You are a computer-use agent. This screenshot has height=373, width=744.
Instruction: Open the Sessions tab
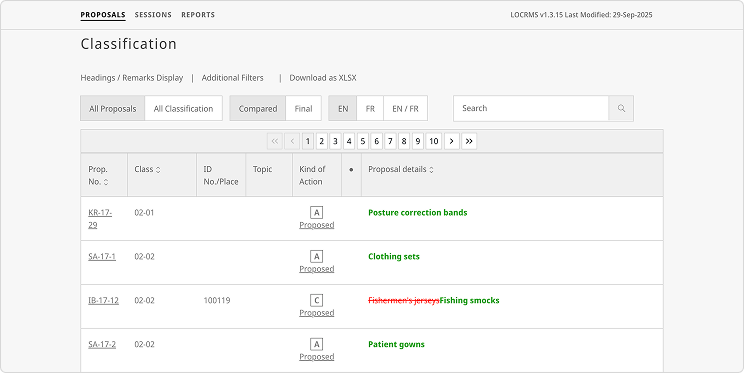click(x=153, y=15)
